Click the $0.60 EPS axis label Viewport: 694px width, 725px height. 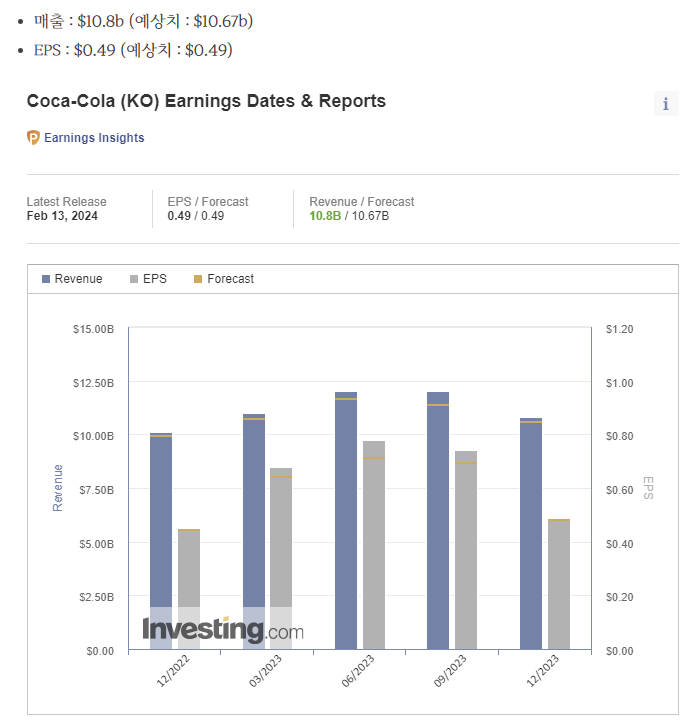click(620, 490)
